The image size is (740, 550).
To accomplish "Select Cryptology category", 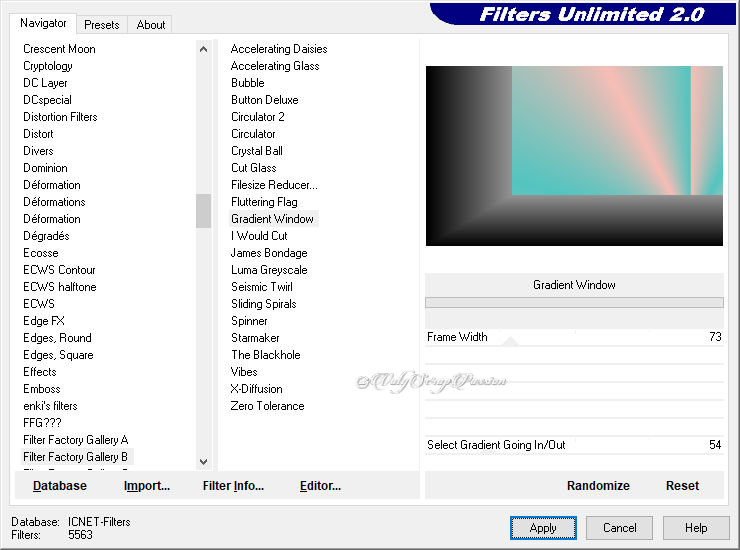I will click(48, 66).
